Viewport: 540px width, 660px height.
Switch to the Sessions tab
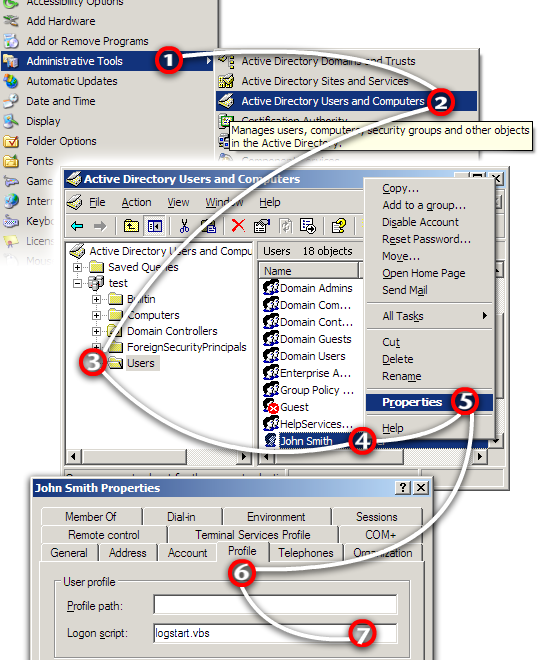click(377, 516)
